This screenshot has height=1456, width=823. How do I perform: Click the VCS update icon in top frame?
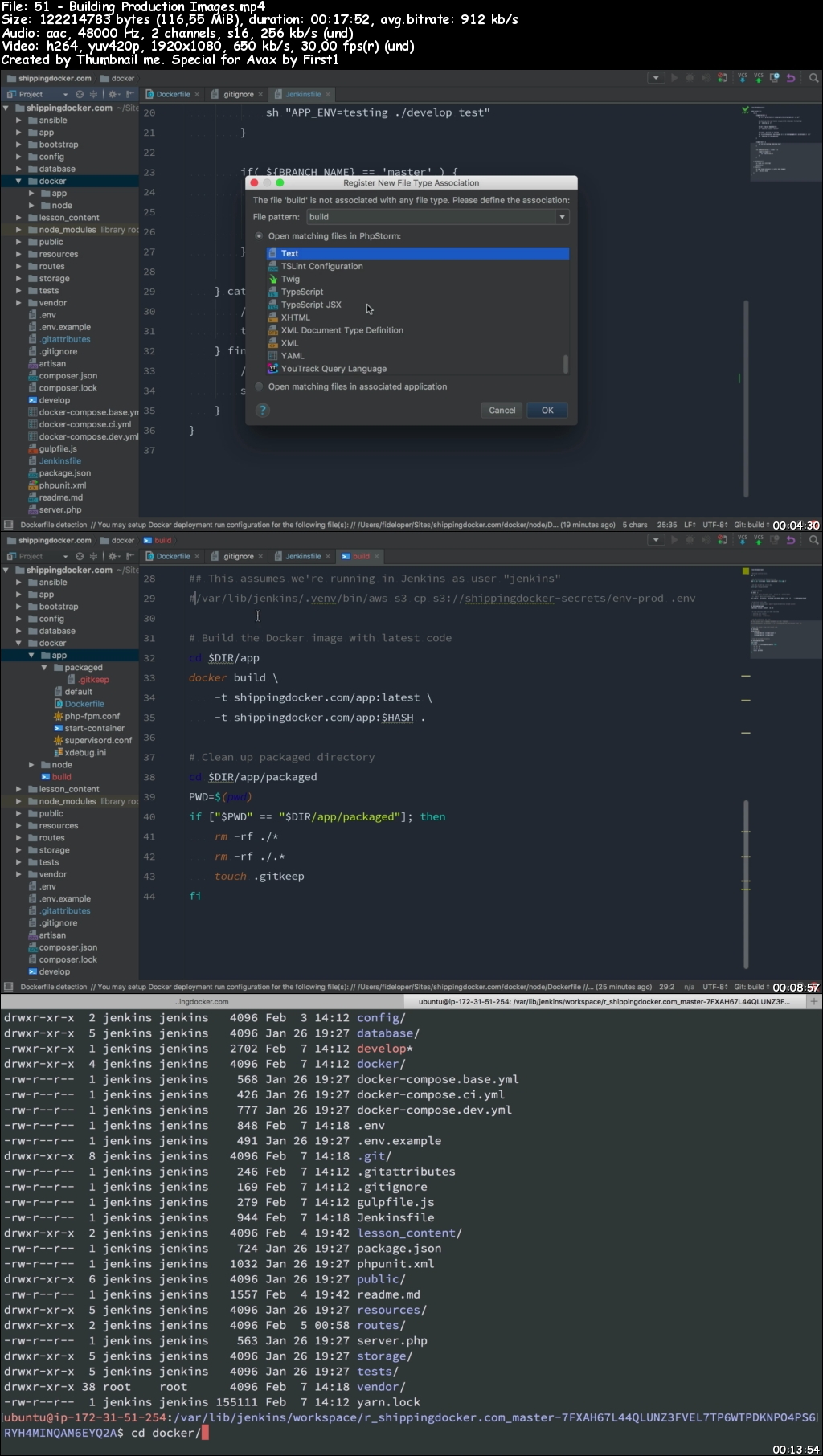pyautogui.click(x=742, y=78)
